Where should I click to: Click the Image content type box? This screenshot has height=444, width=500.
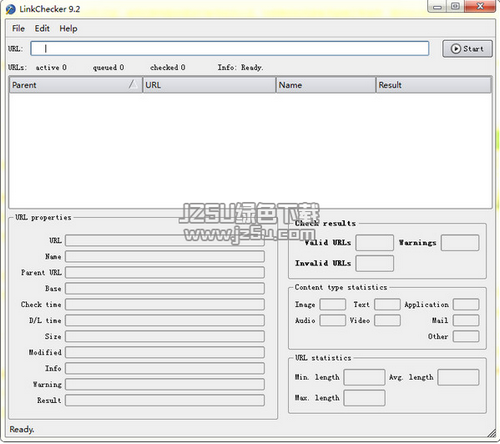pyautogui.click(x=333, y=304)
